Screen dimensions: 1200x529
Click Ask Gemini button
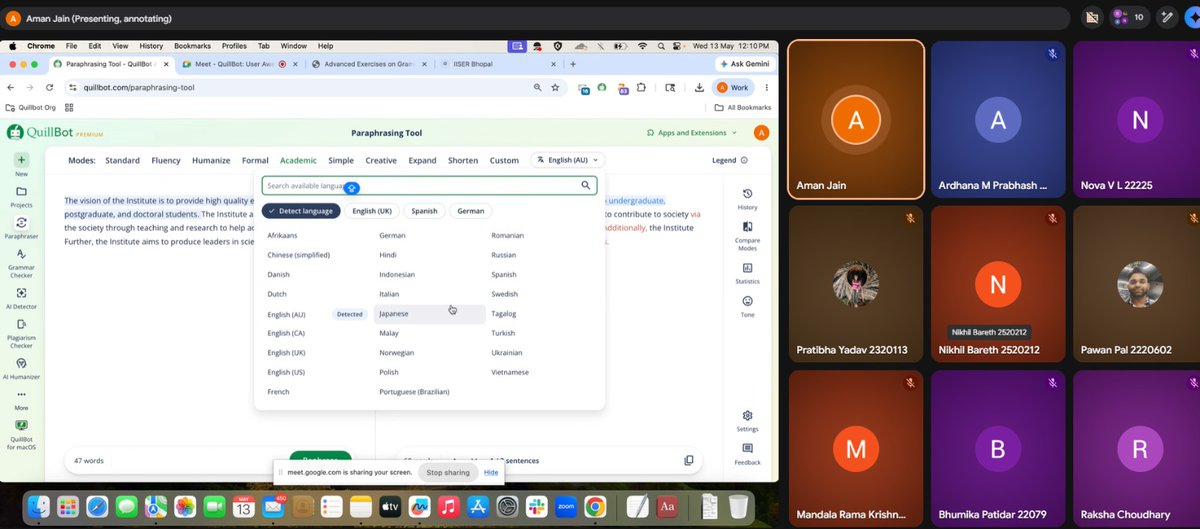pos(744,64)
